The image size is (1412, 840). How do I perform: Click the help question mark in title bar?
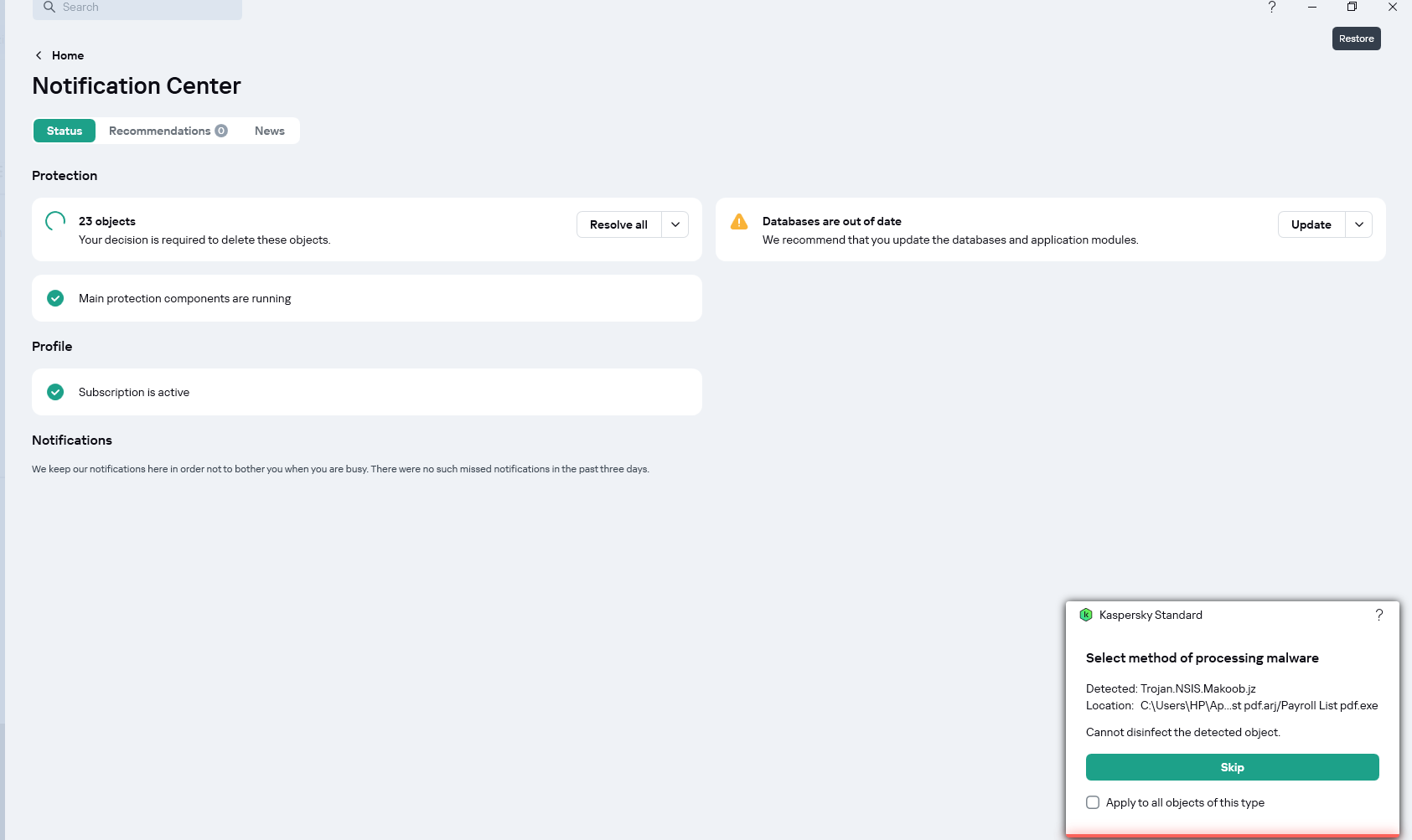(x=1272, y=7)
